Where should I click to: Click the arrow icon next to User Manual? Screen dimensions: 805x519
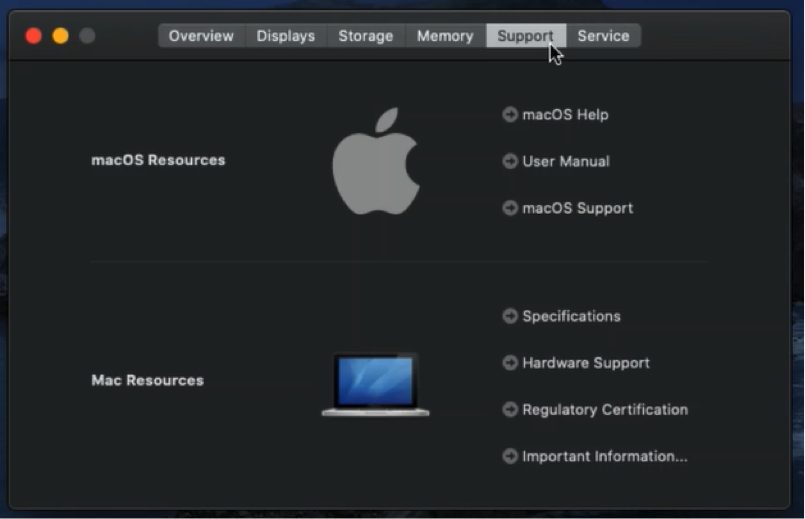point(510,161)
